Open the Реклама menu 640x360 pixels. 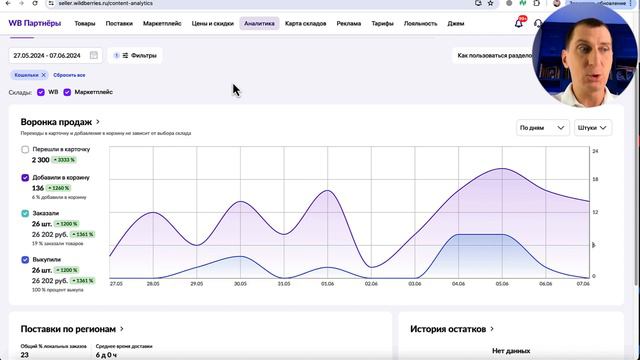tap(349, 24)
